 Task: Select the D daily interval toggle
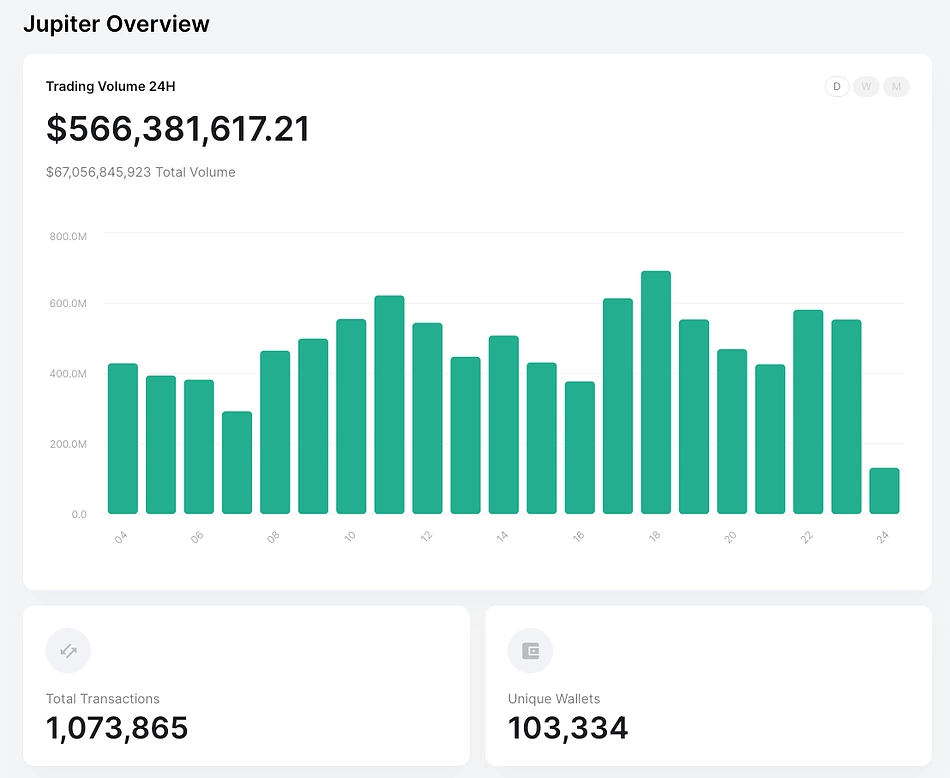(x=837, y=87)
